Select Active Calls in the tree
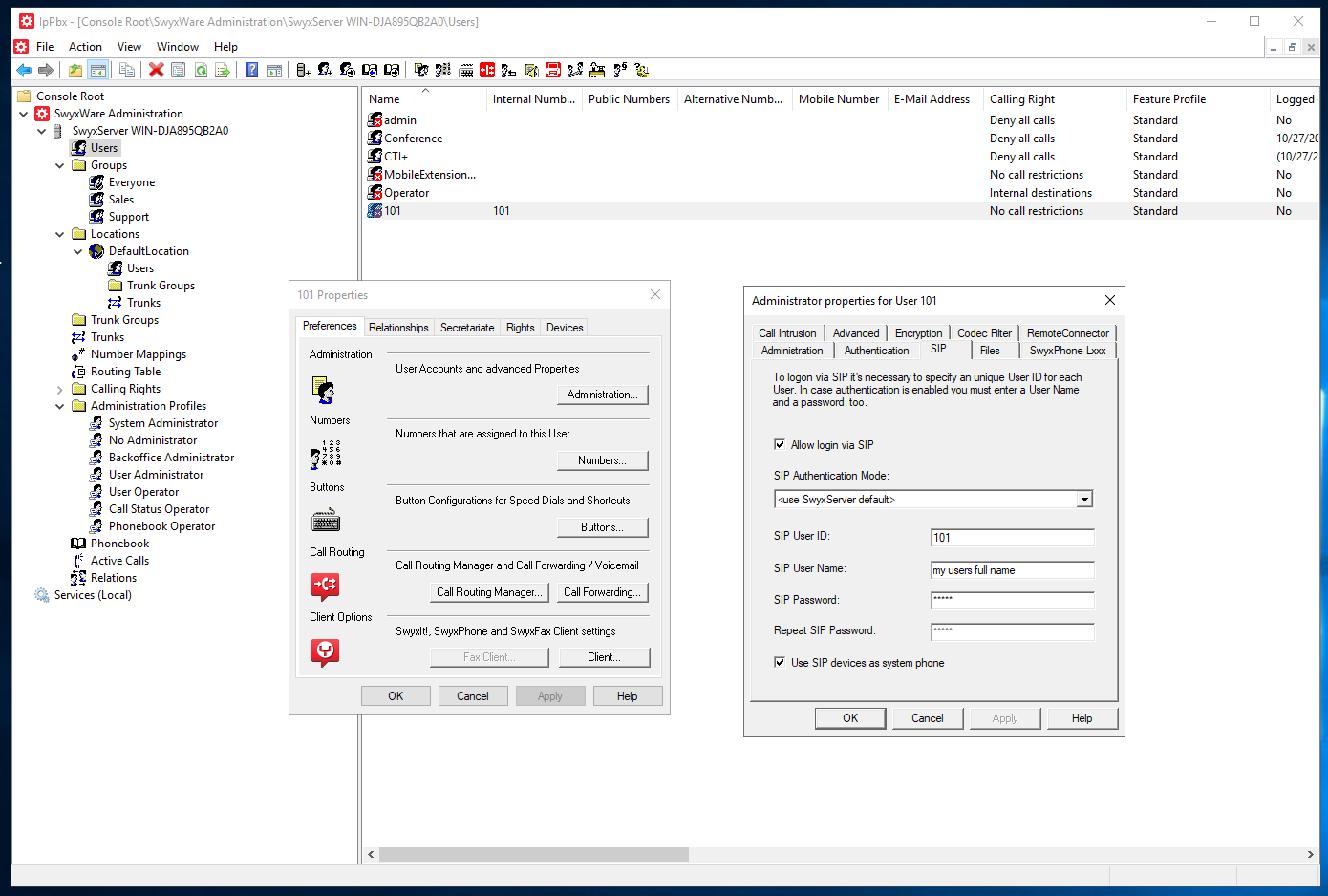The image size is (1328, 896). pos(119,561)
